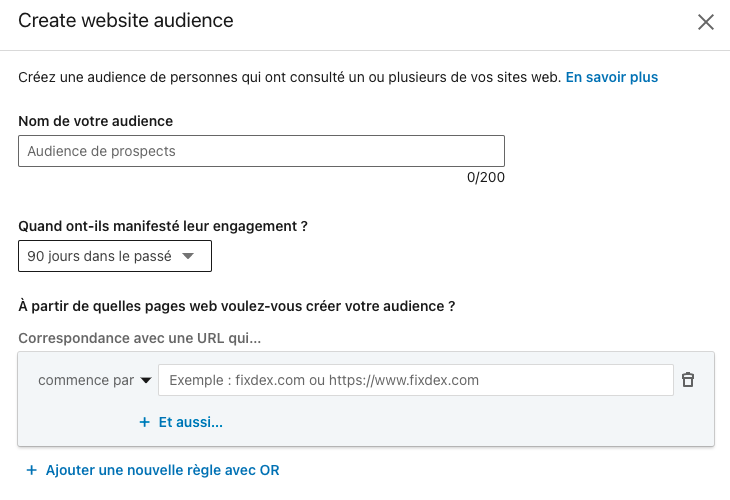The image size is (730, 500).
Task: Expand the commence par match type selector
Action: coord(93,380)
